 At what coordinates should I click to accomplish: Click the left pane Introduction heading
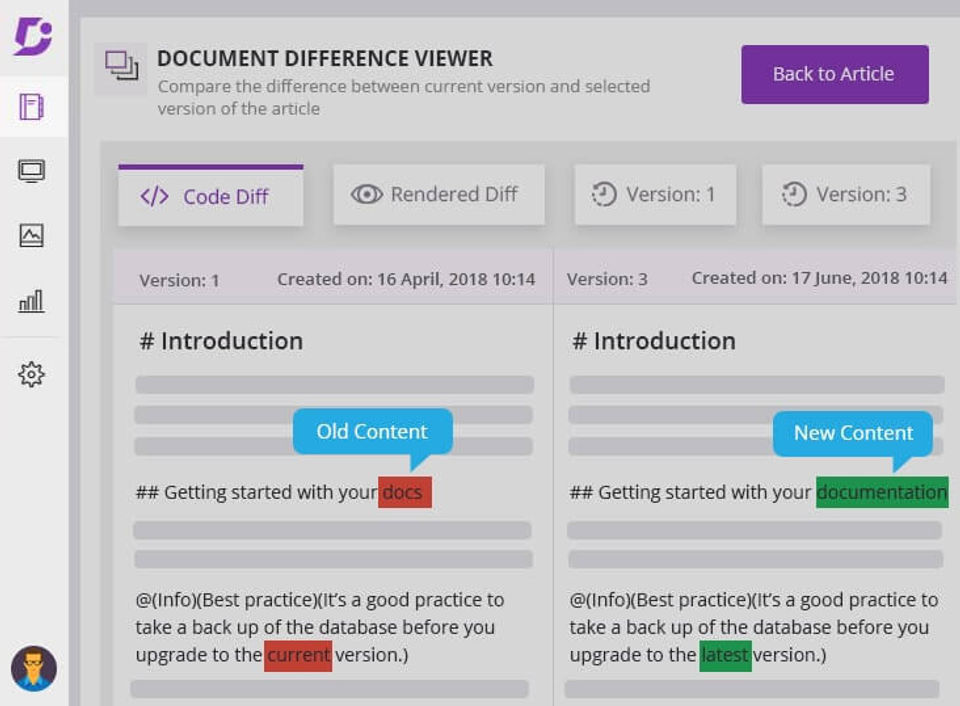point(221,341)
